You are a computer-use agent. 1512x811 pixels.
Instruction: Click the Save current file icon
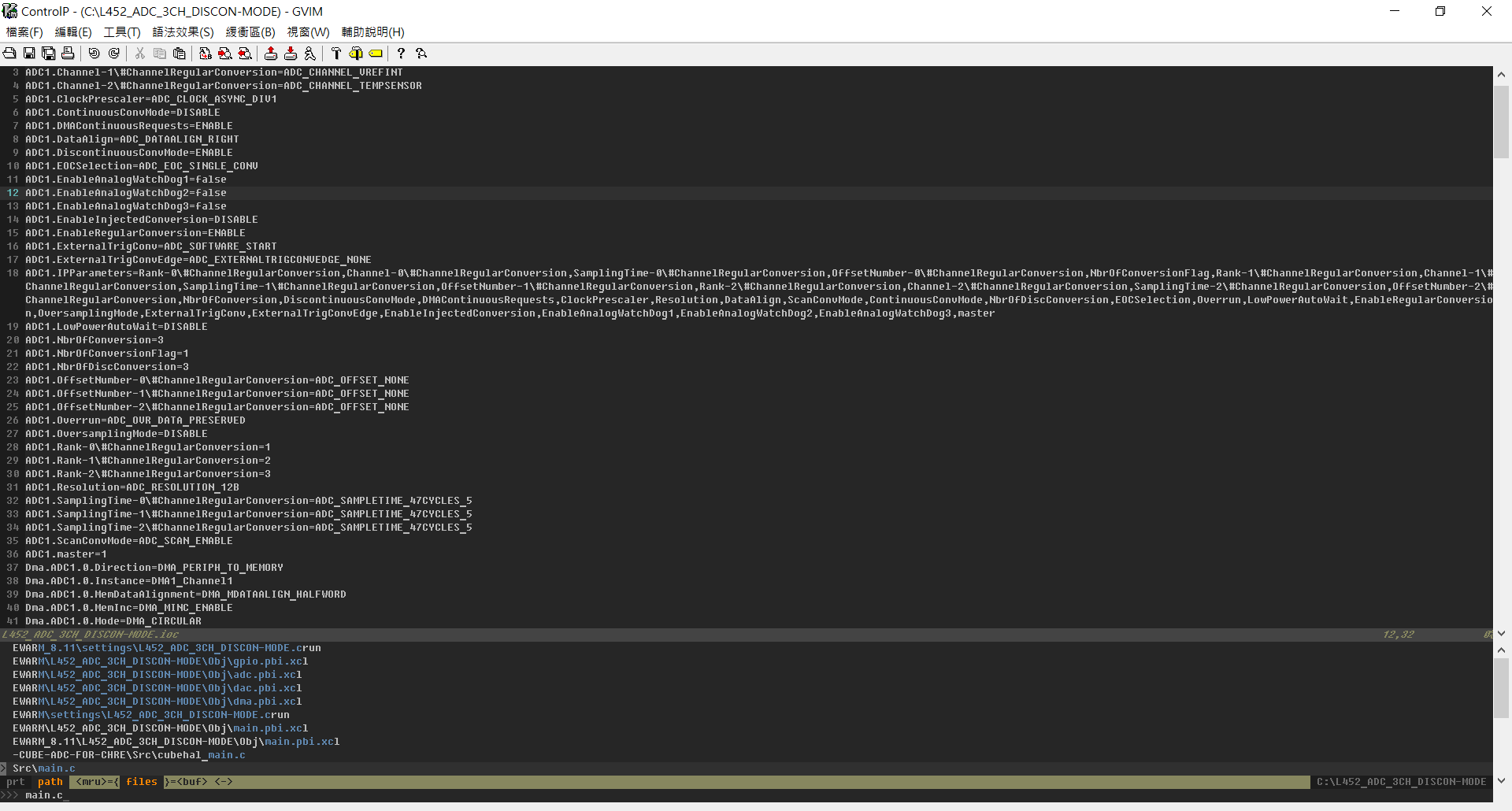click(29, 54)
